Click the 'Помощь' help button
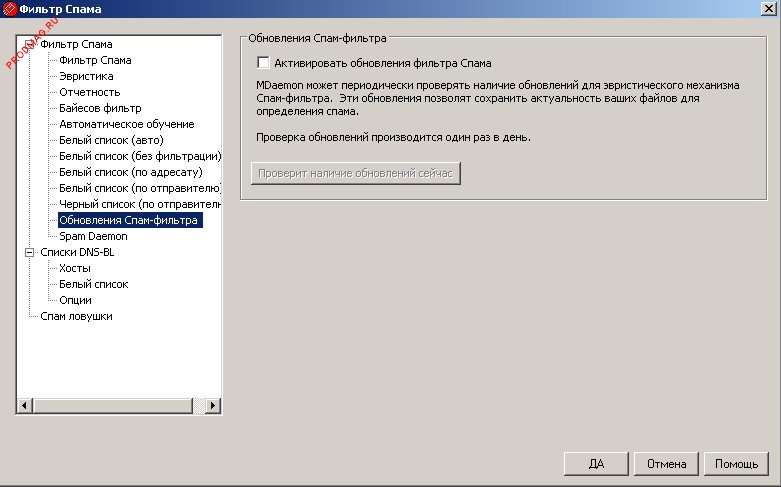Viewport: 781px width, 487px height. coord(737,464)
